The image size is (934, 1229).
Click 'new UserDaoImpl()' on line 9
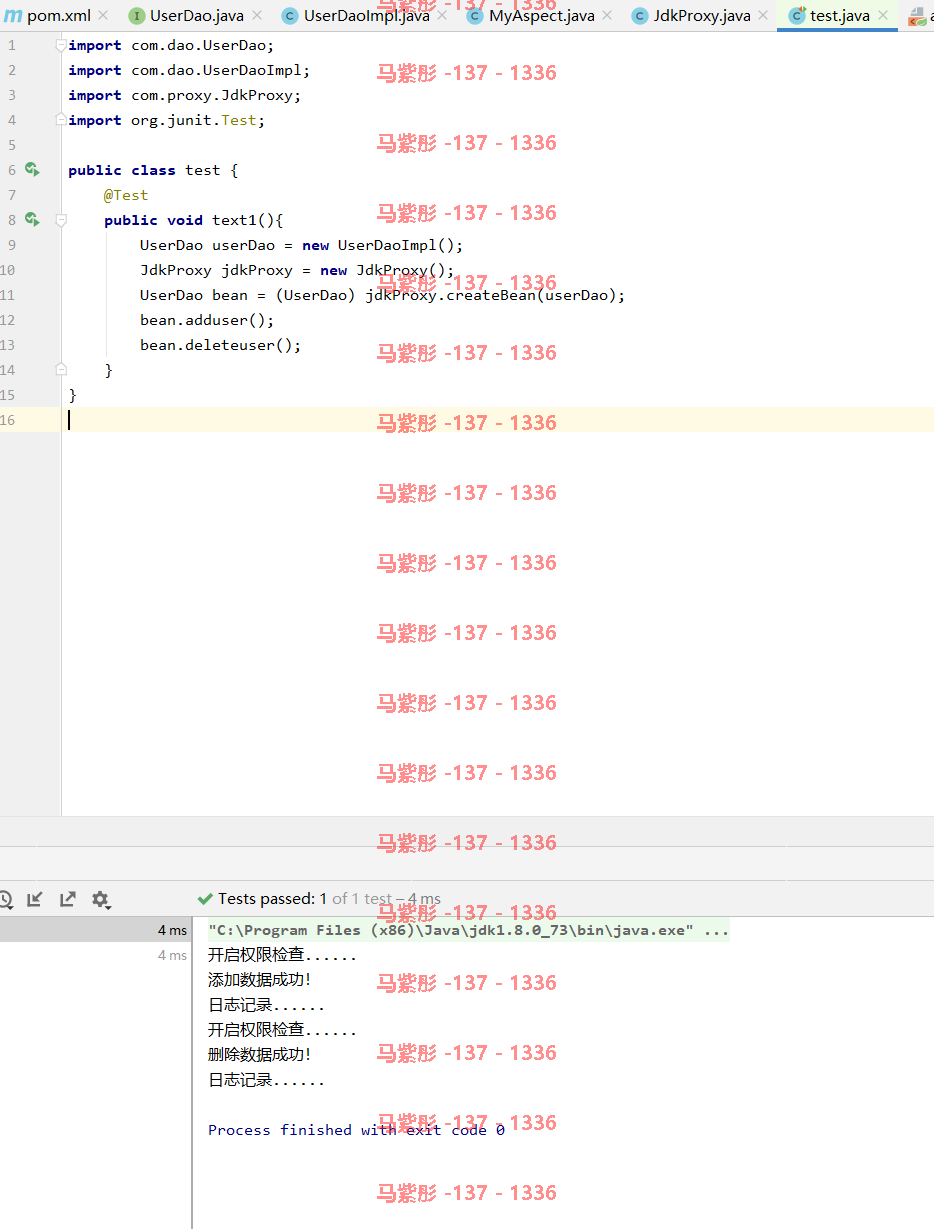coord(378,245)
